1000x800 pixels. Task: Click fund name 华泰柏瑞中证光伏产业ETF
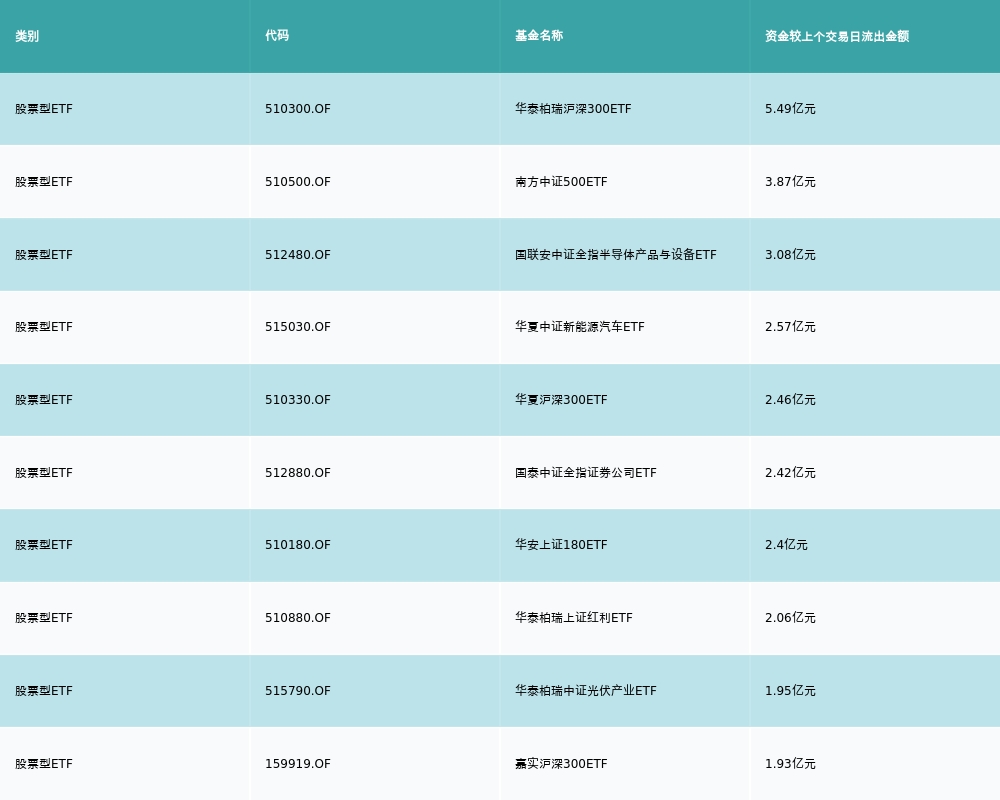pos(585,690)
